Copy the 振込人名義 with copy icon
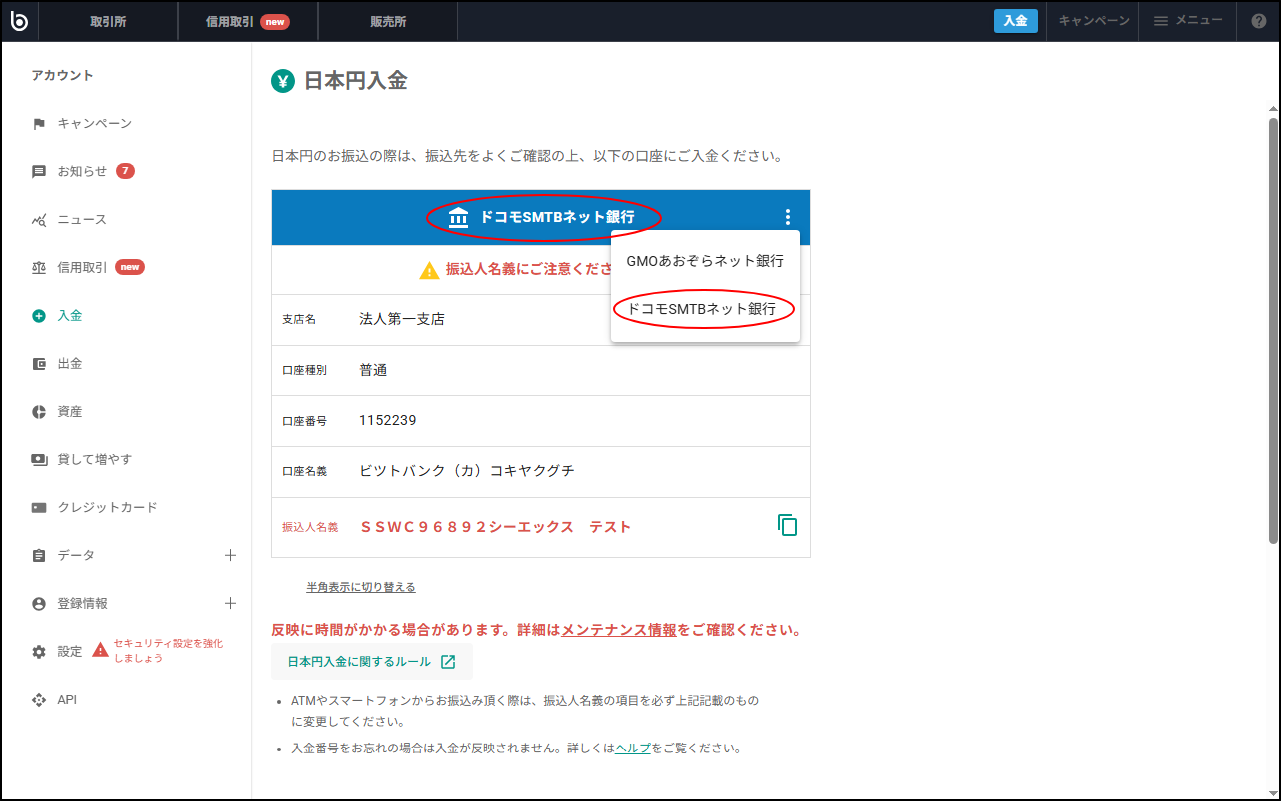This screenshot has width=1281, height=801. (x=788, y=525)
